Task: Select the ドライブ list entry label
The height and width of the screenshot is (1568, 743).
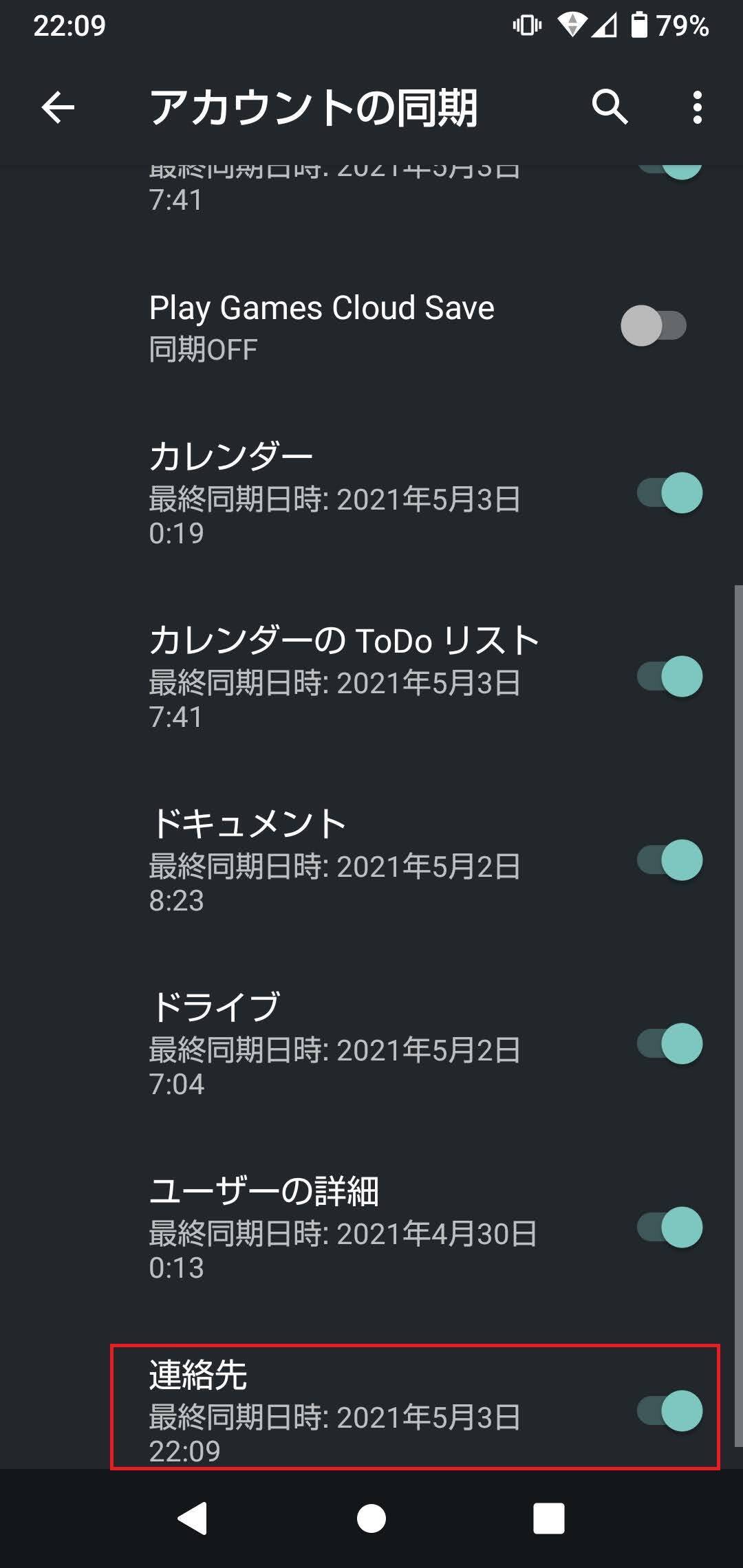Action: point(215,1008)
